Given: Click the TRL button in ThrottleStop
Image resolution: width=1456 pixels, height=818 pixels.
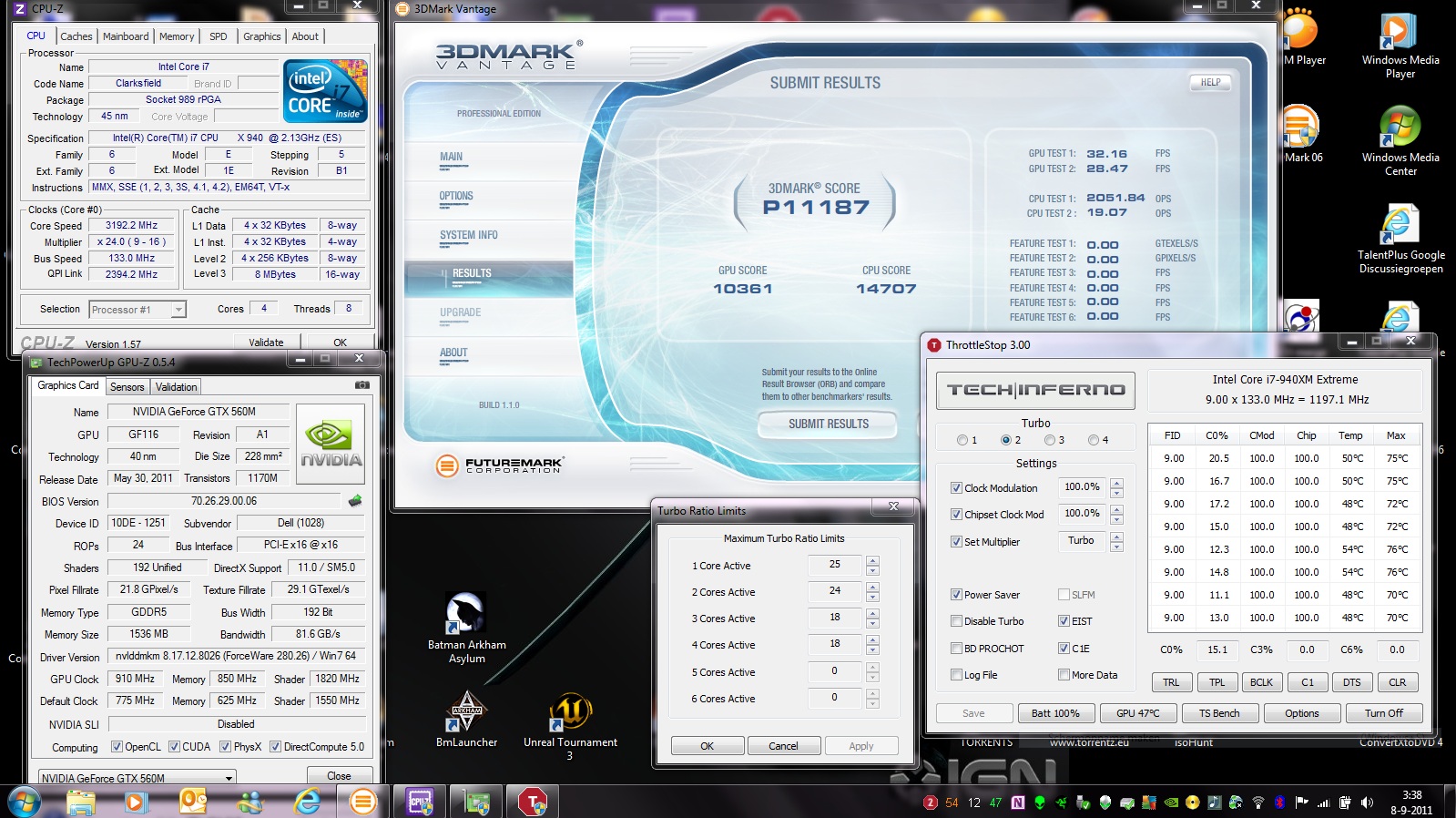Looking at the screenshot, I should coord(1171,682).
